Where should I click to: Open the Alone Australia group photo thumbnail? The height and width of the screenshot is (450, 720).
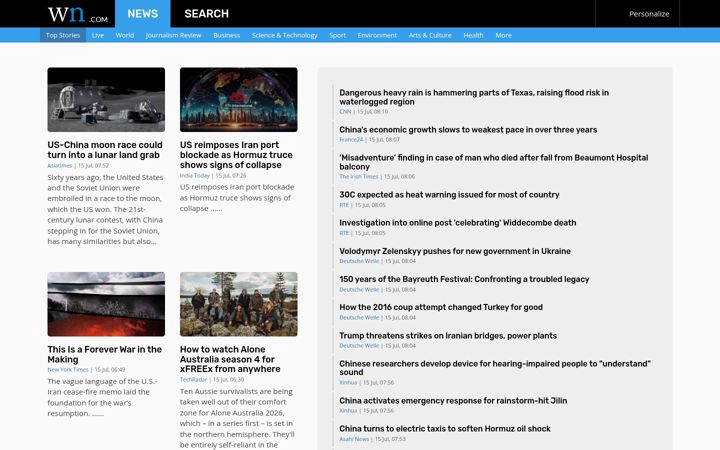tap(239, 304)
